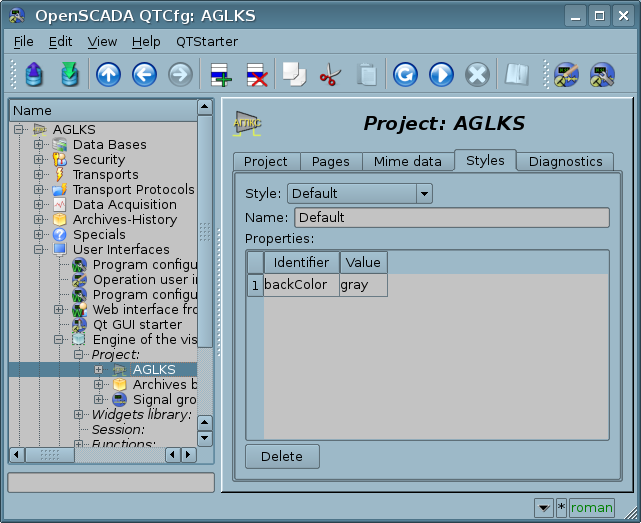641x523 pixels.
Task: Collapse the User Interfaces node
Action: pos(38,249)
